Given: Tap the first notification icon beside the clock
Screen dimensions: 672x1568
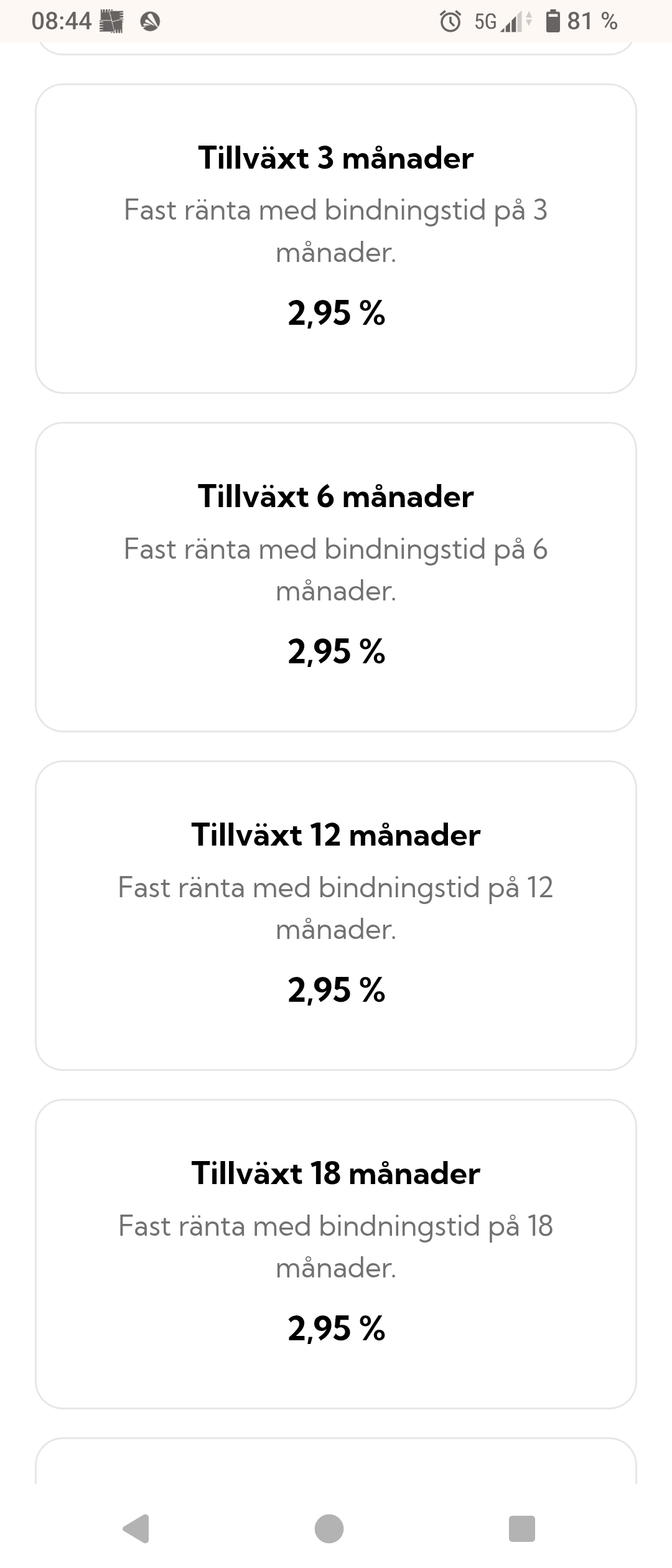Looking at the screenshot, I should [x=111, y=22].
